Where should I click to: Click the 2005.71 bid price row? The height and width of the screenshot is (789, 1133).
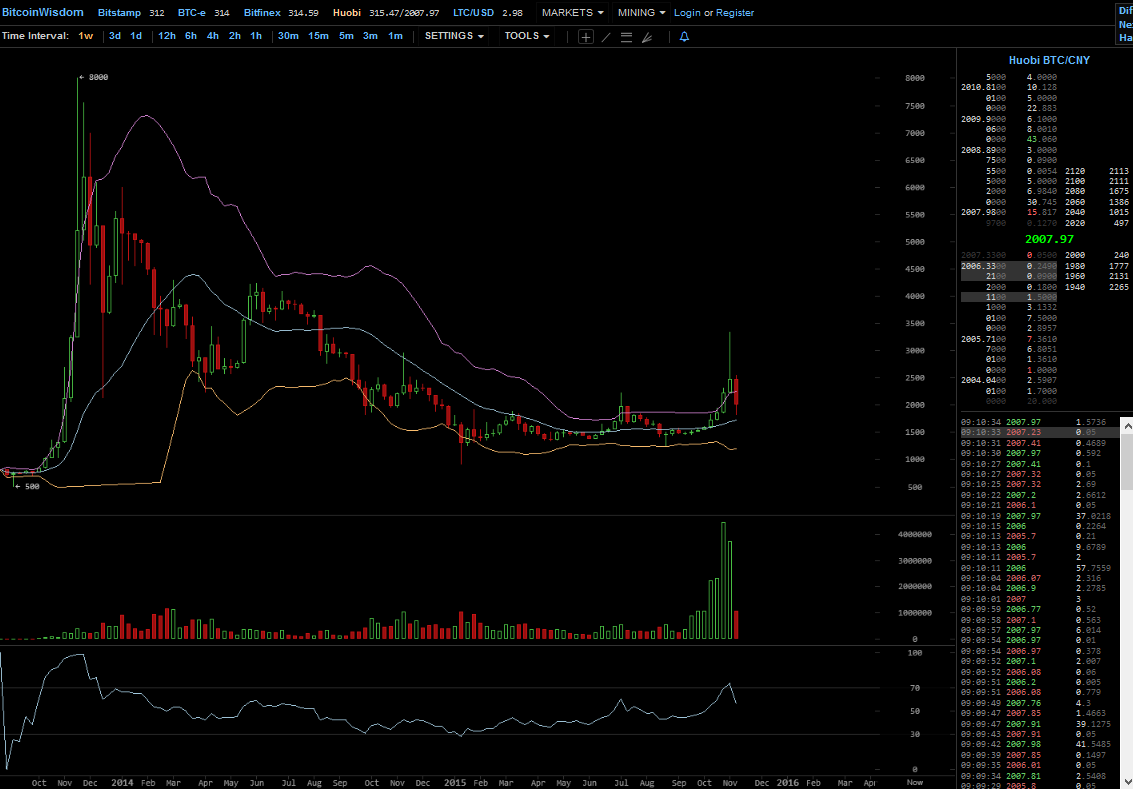(1009, 339)
